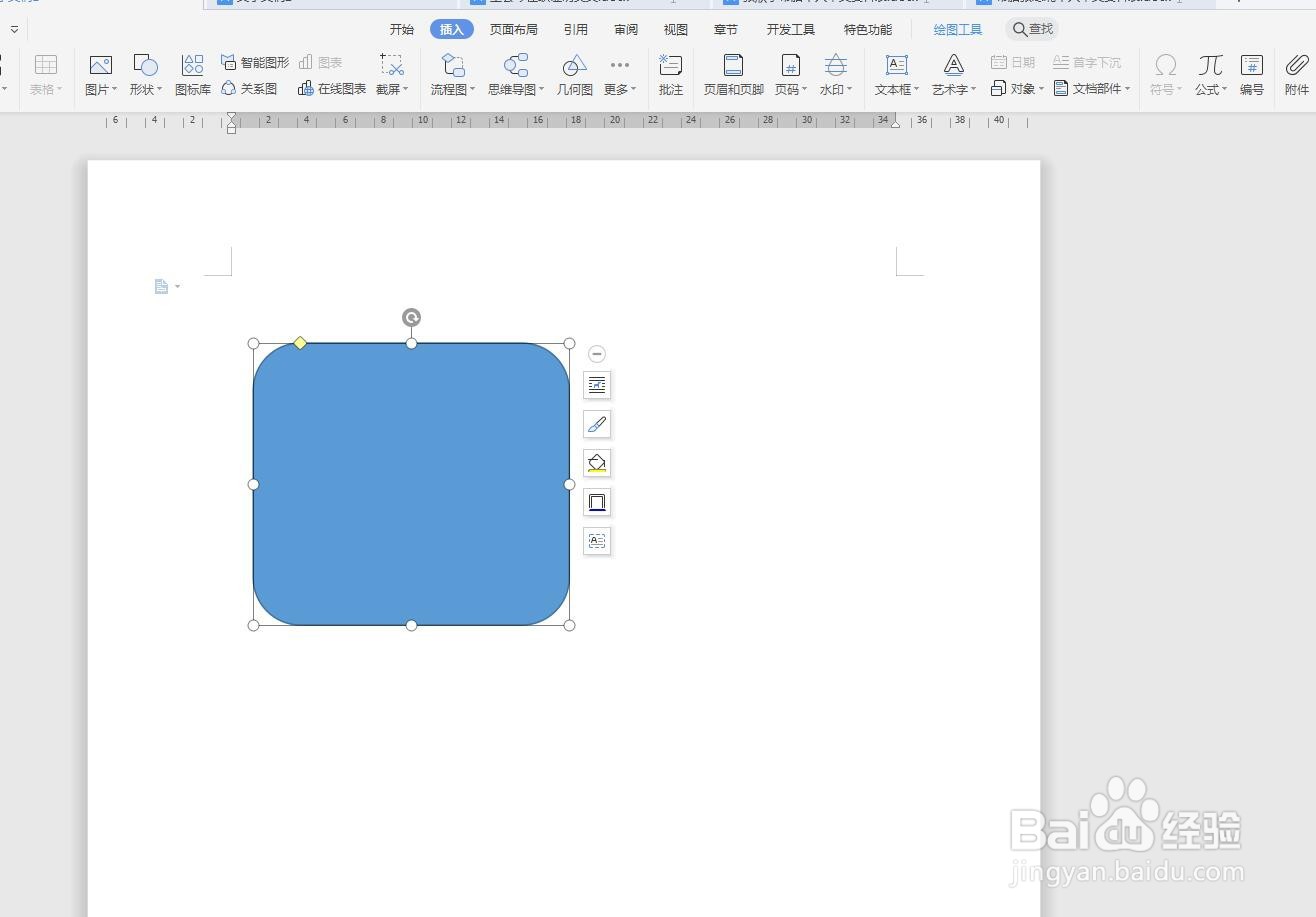Expand the 文本框 dropdown arrow
This screenshot has width=1316, height=917.
coord(916,89)
